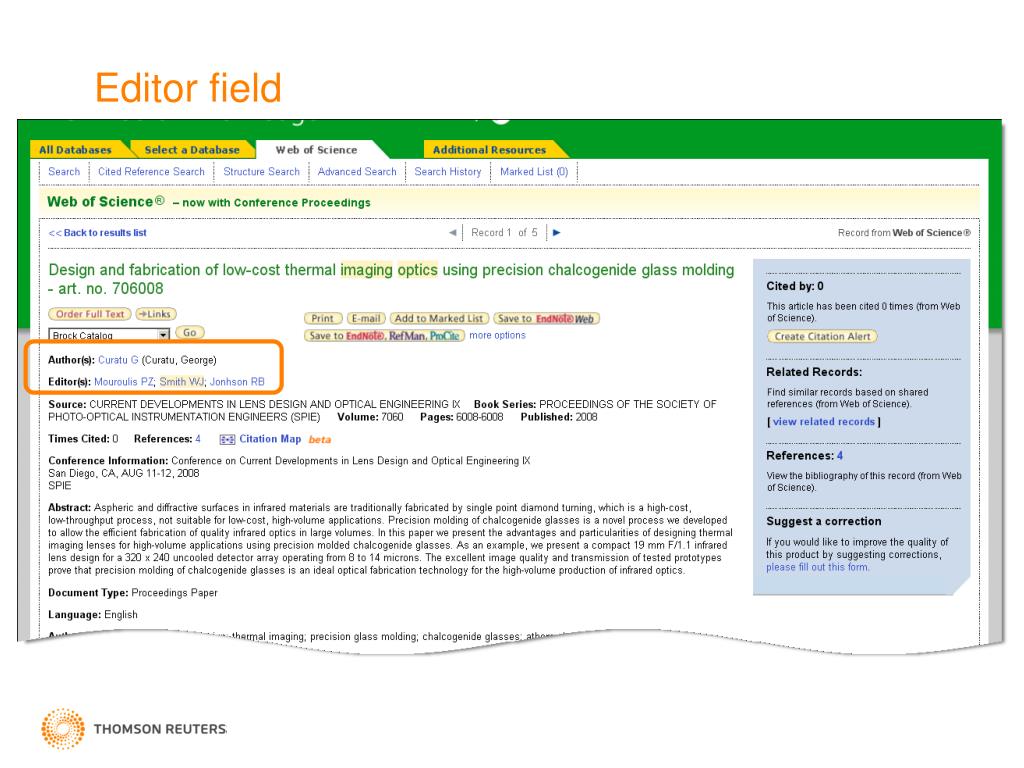Click please fill out this form

click(x=818, y=567)
